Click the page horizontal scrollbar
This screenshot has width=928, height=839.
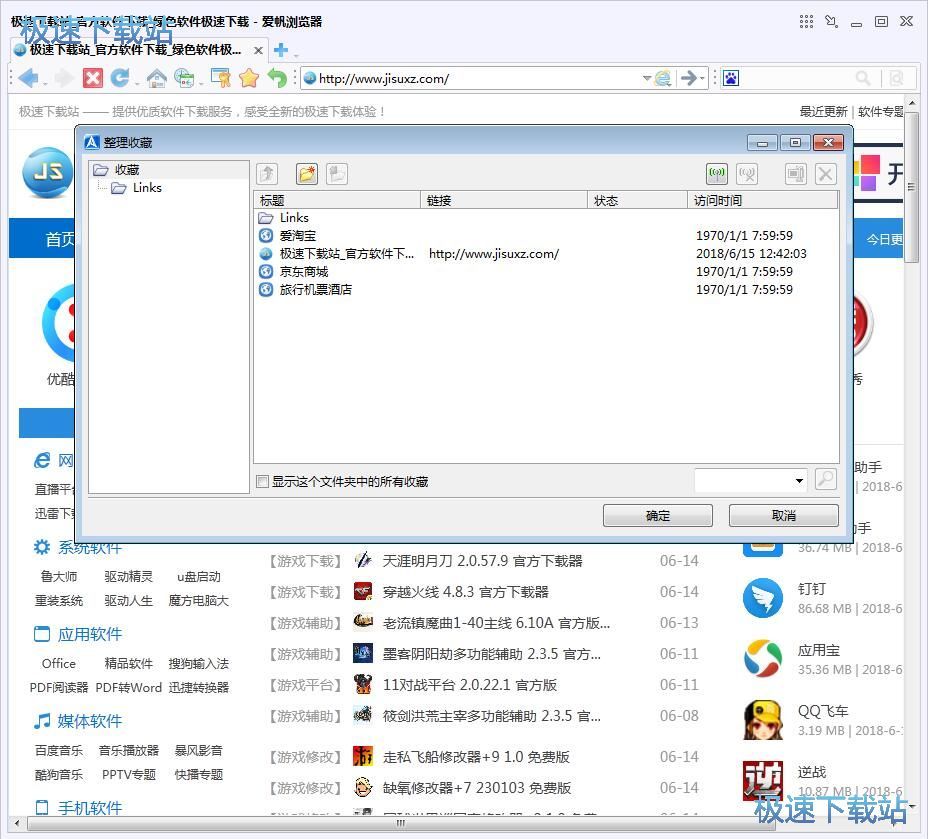pos(401,822)
